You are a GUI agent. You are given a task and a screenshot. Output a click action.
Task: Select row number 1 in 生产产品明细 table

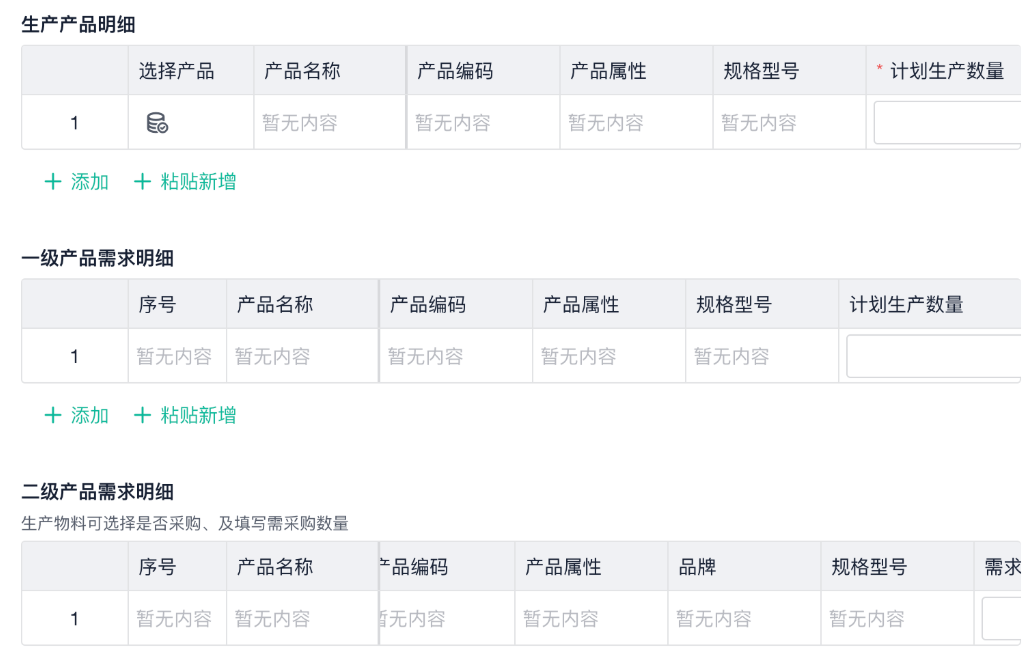(74, 123)
